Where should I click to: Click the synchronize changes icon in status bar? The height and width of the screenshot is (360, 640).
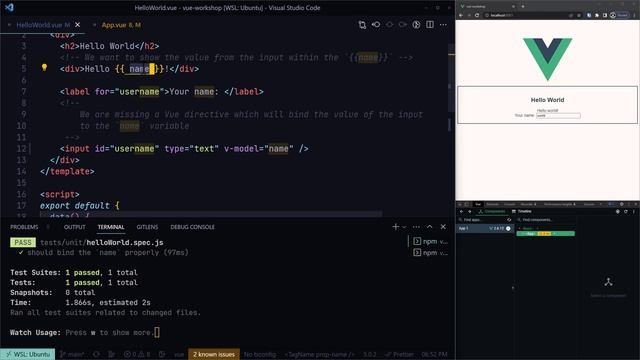pos(96,354)
